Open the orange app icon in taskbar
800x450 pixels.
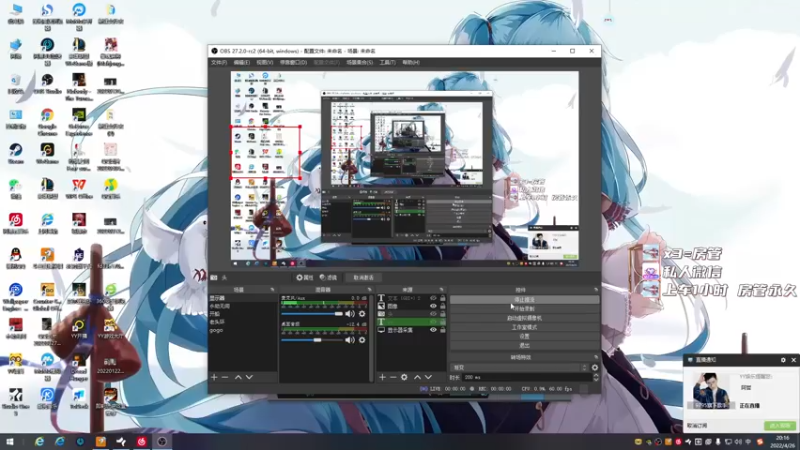pos(101,442)
